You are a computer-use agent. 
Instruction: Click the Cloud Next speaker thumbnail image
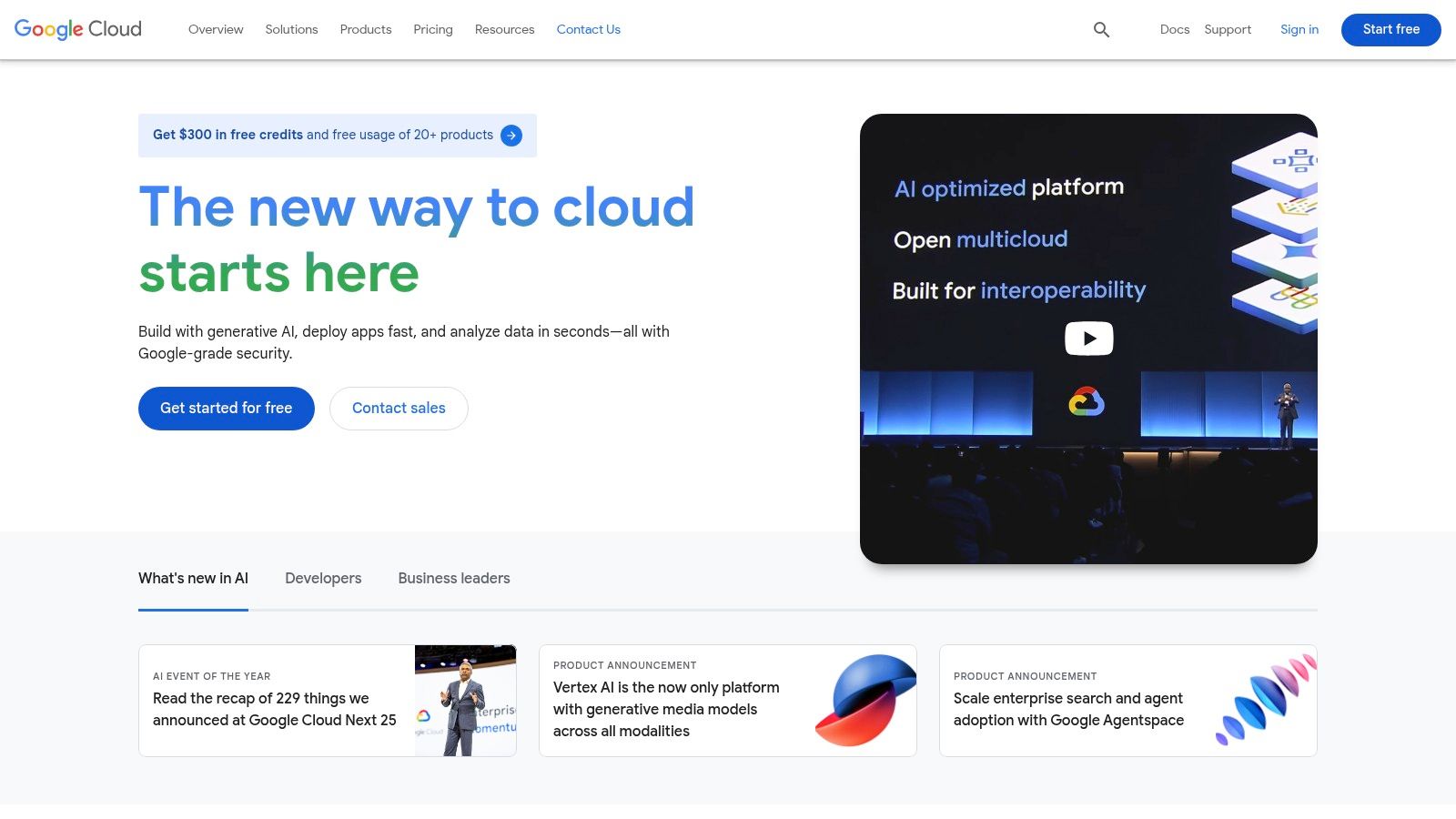(466, 701)
